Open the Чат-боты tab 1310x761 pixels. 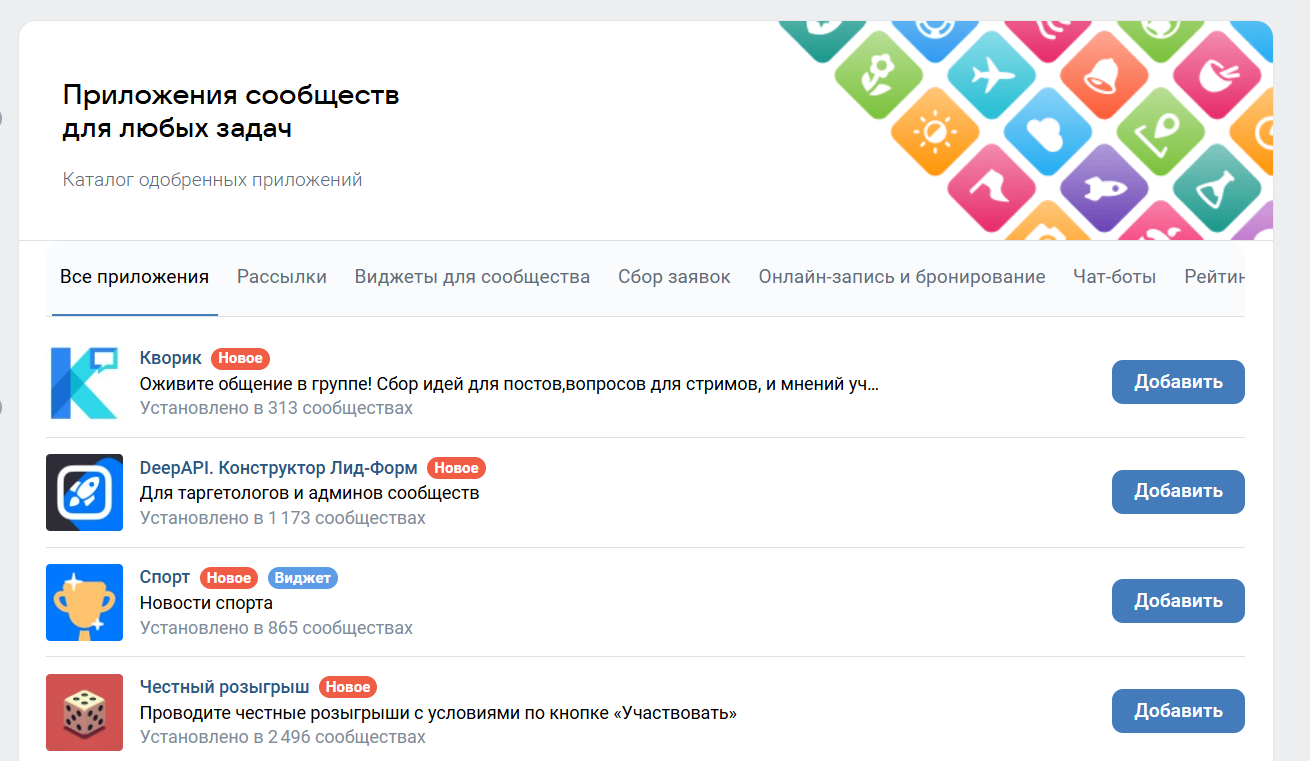[x=1114, y=277]
